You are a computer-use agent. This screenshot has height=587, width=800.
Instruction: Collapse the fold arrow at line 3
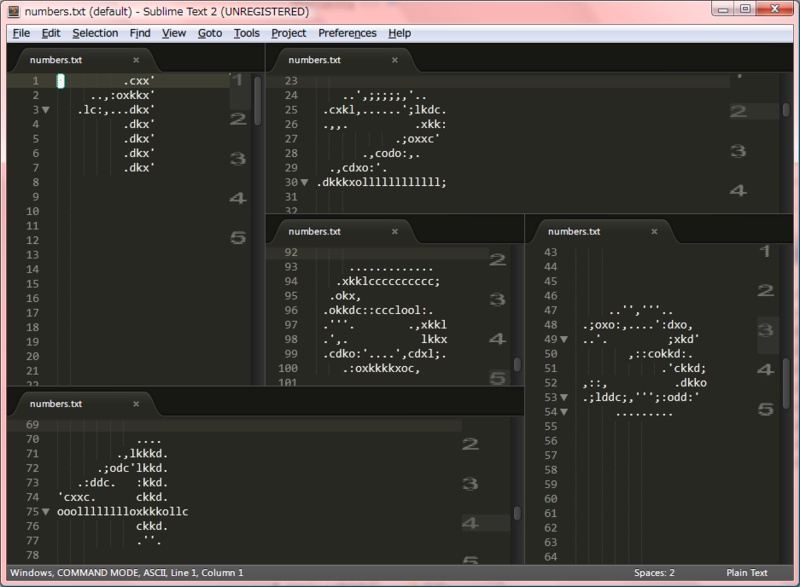pos(46,110)
